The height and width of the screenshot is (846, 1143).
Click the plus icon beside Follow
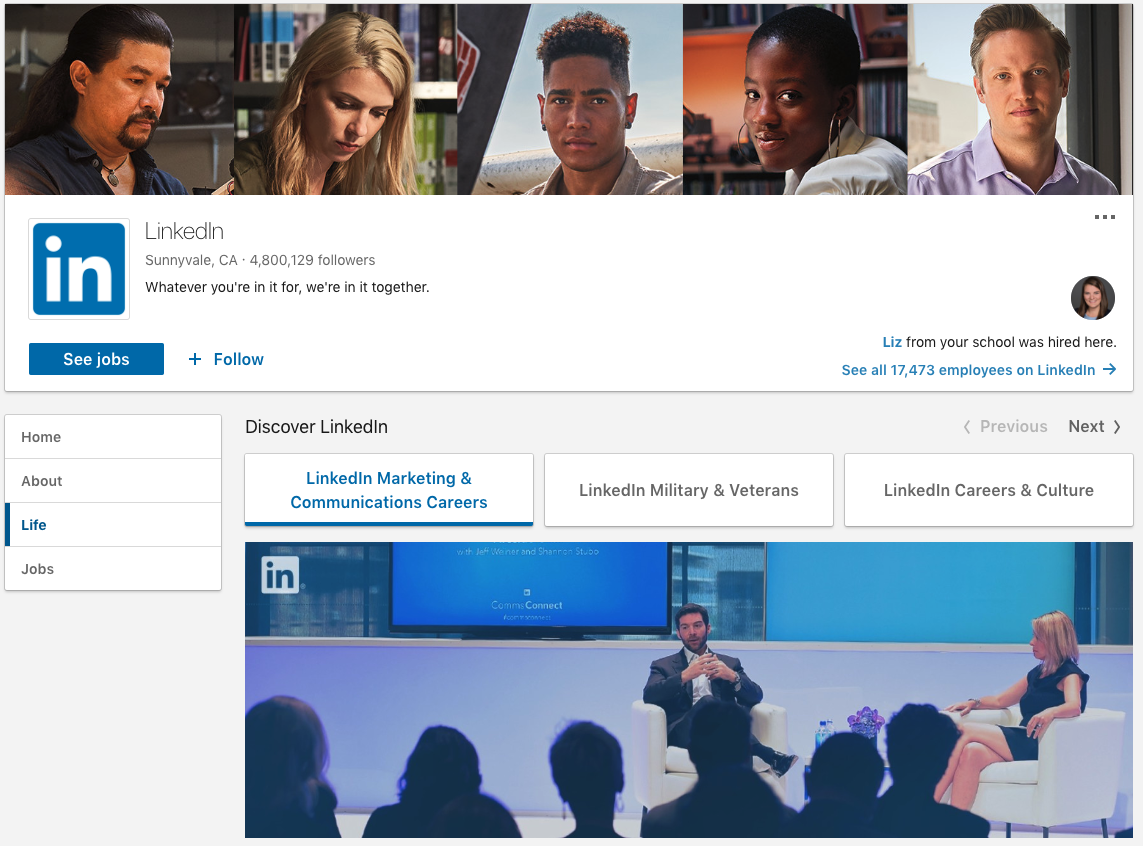[x=195, y=359]
